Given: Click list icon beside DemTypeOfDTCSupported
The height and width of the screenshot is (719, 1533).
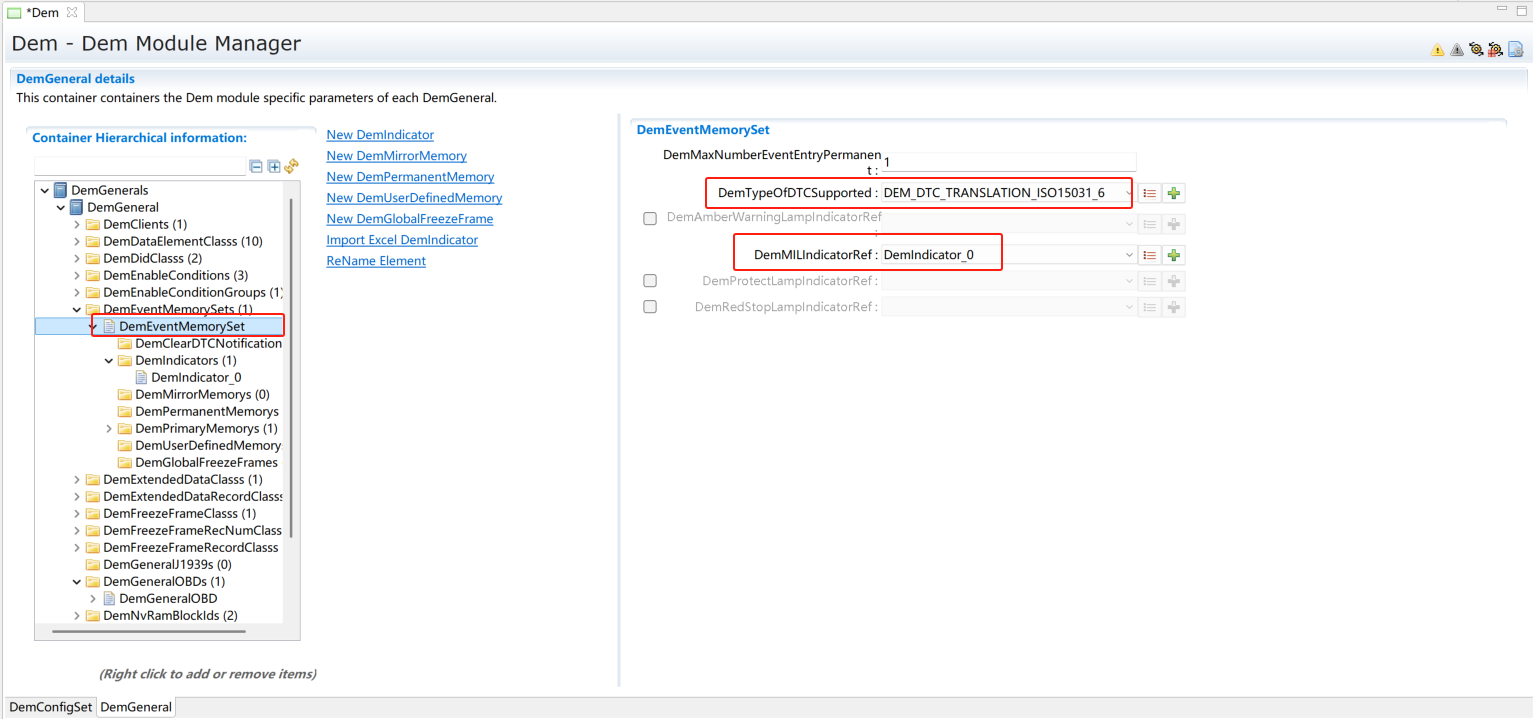Looking at the screenshot, I should tap(1150, 193).
